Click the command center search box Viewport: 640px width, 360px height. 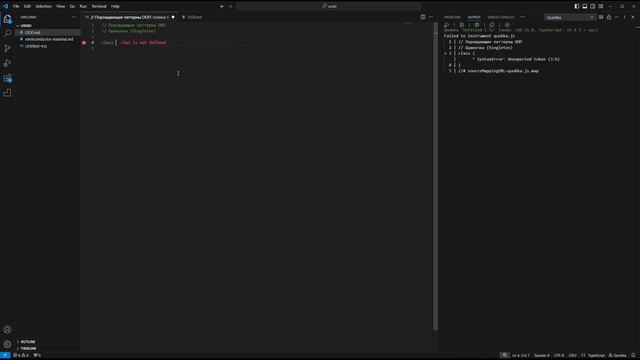(x=329, y=6)
